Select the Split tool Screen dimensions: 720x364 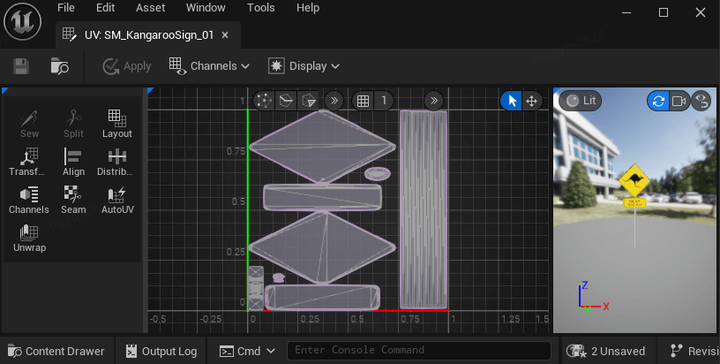click(x=73, y=124)
